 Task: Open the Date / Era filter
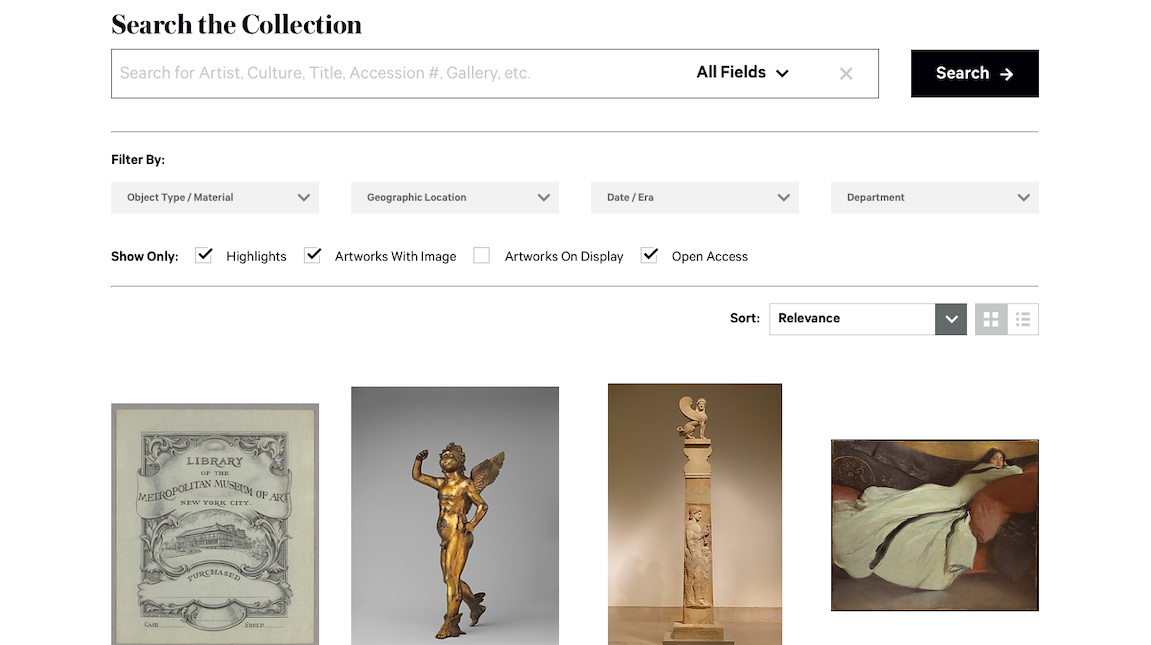click(695, 197)
